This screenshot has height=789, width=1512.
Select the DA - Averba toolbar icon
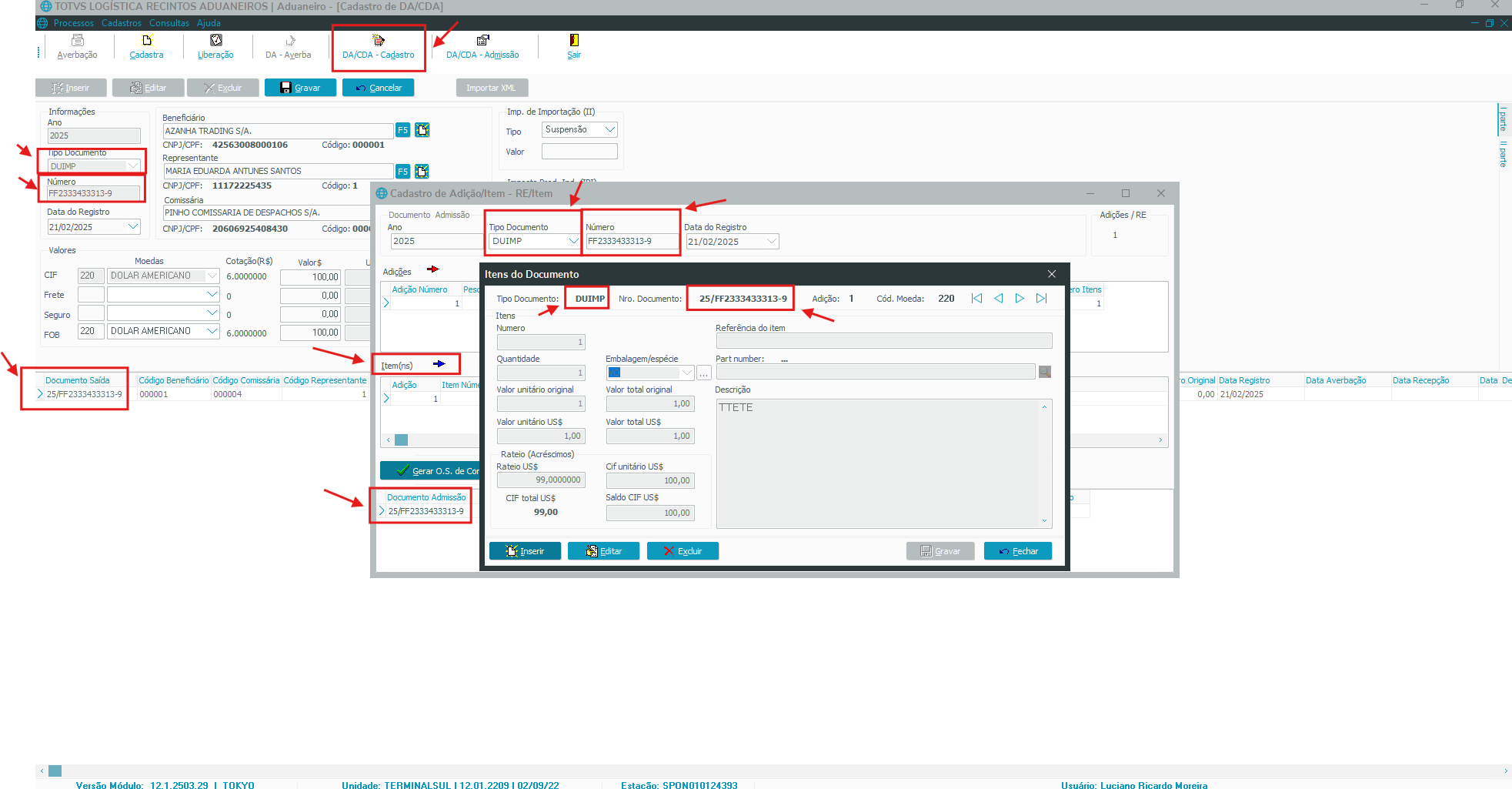289,47
